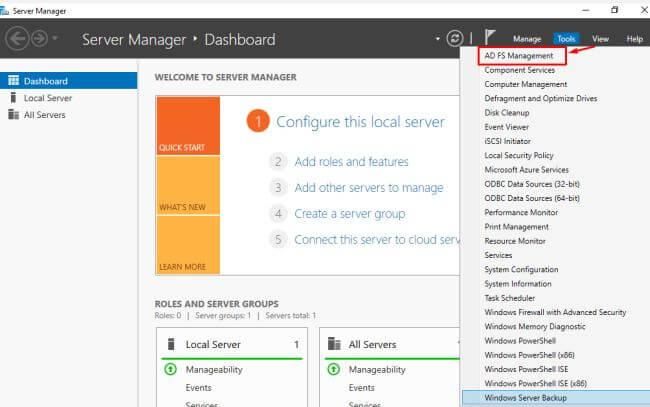Choose Windows Server Backup menu entry

coord(525,397)
